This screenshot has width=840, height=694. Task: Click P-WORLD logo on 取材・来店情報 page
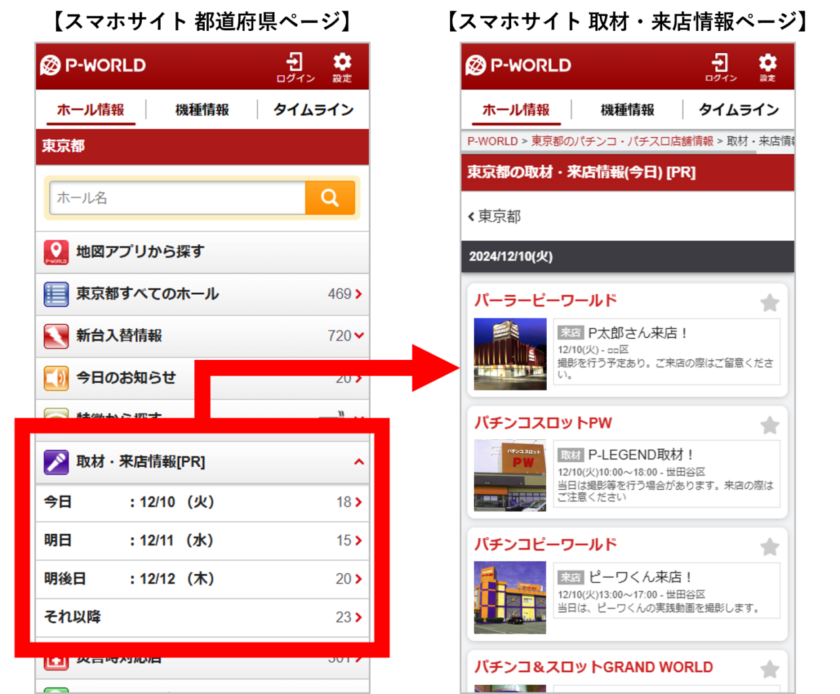pyautogui.click(x=519, y=65)
